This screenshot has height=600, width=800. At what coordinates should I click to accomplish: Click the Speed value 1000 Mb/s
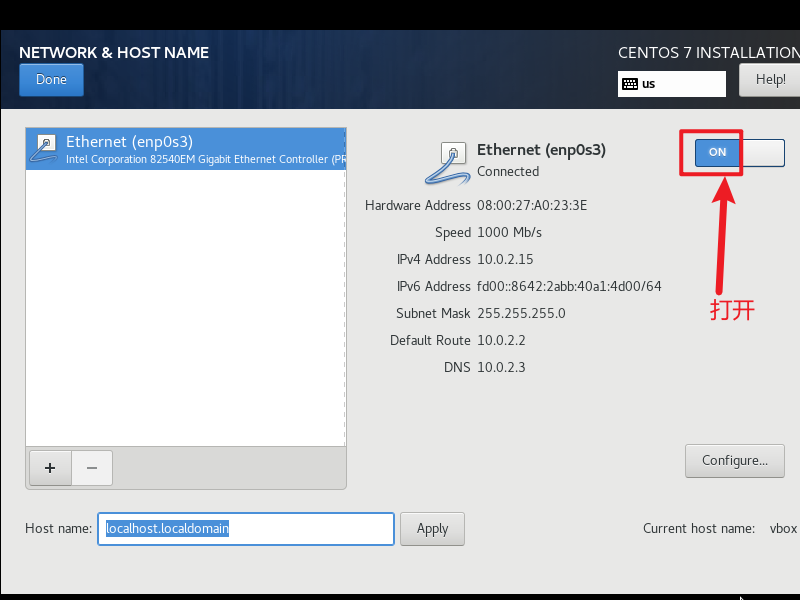click(509, 233)
